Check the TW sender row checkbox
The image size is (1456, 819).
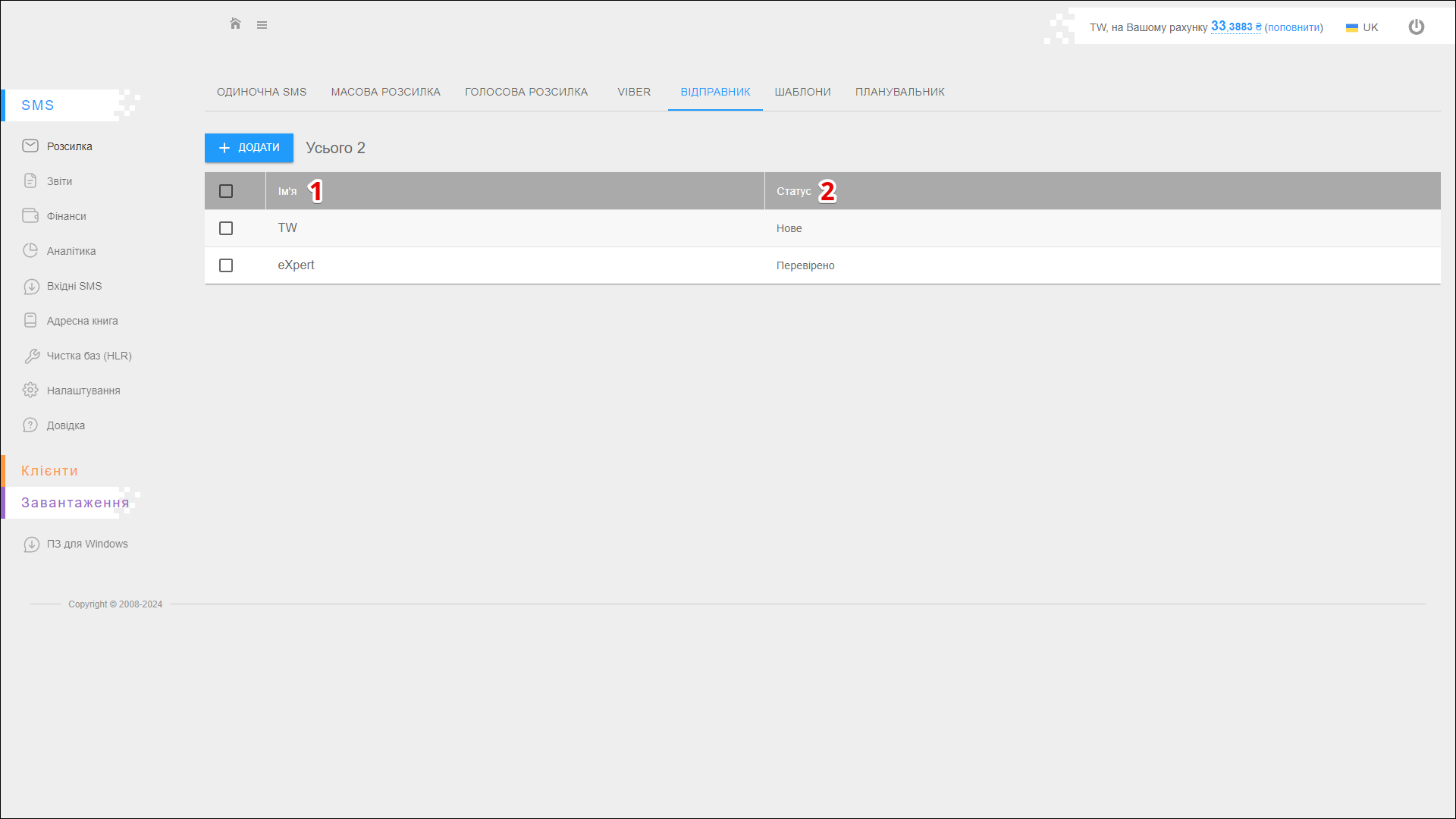(x=226, y=228)
